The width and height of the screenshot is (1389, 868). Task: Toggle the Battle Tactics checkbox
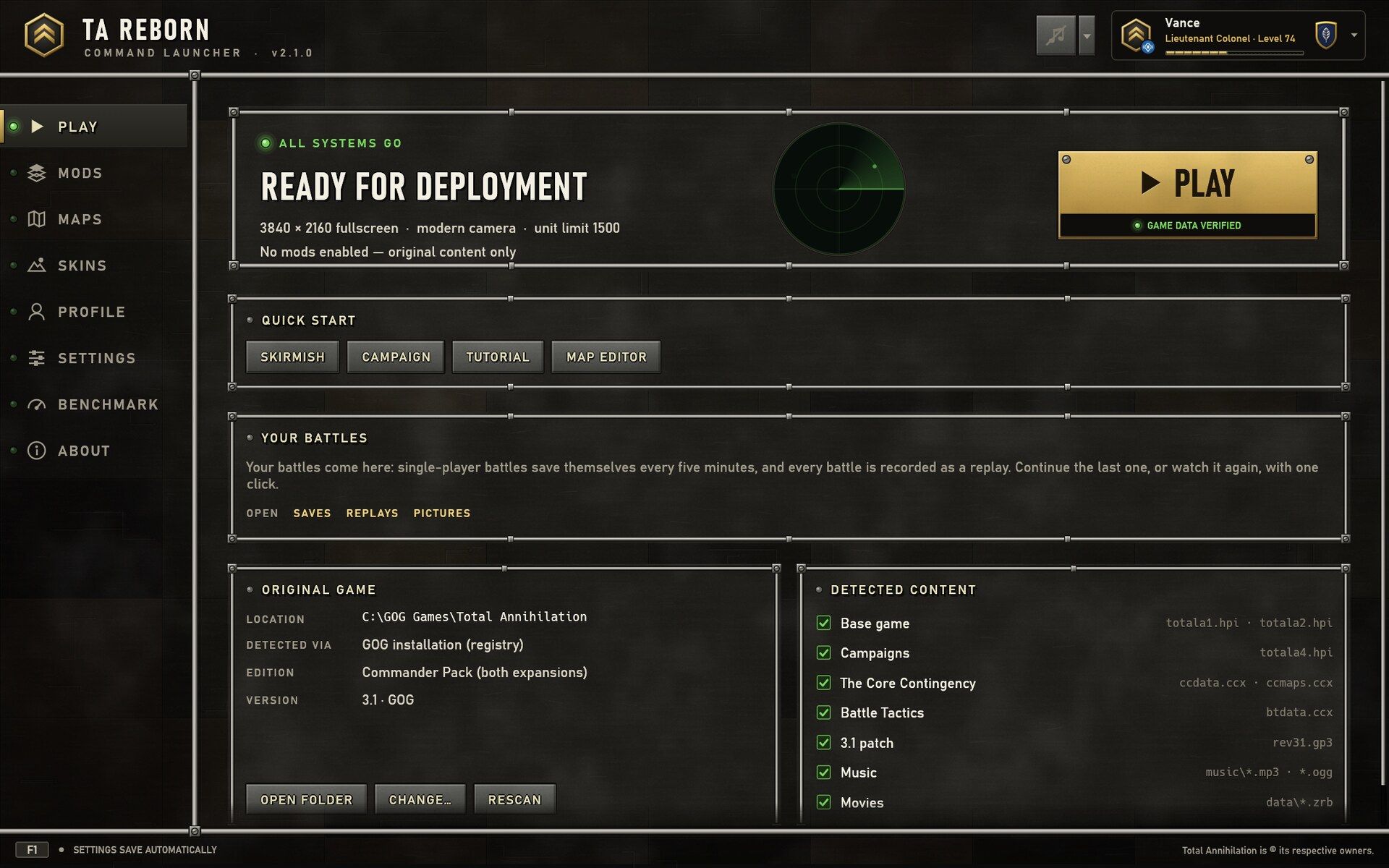point(823,712)
